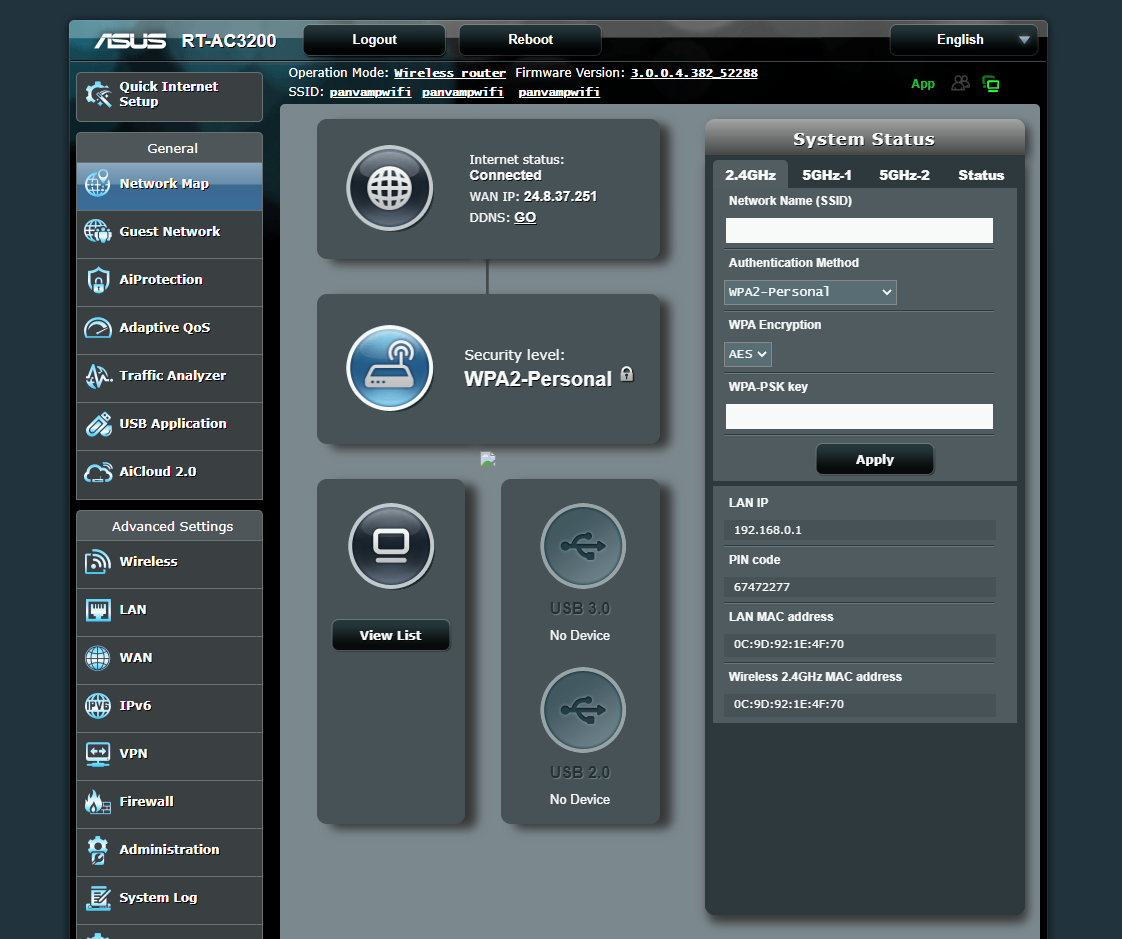Open the Authentication Method dropdown
This screenshot has width=1122, height=939.
[810, 292]
